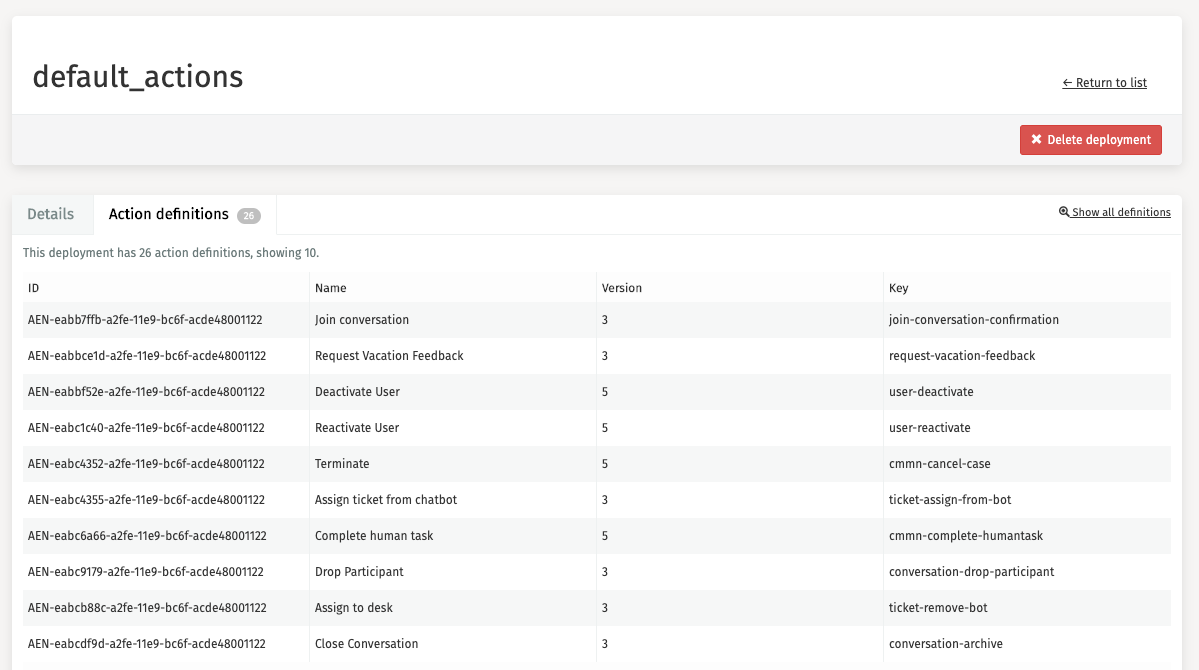Viewport: 1199px width, 670px height.
Task: Open the Return to list link
Action: (1104, 83)
